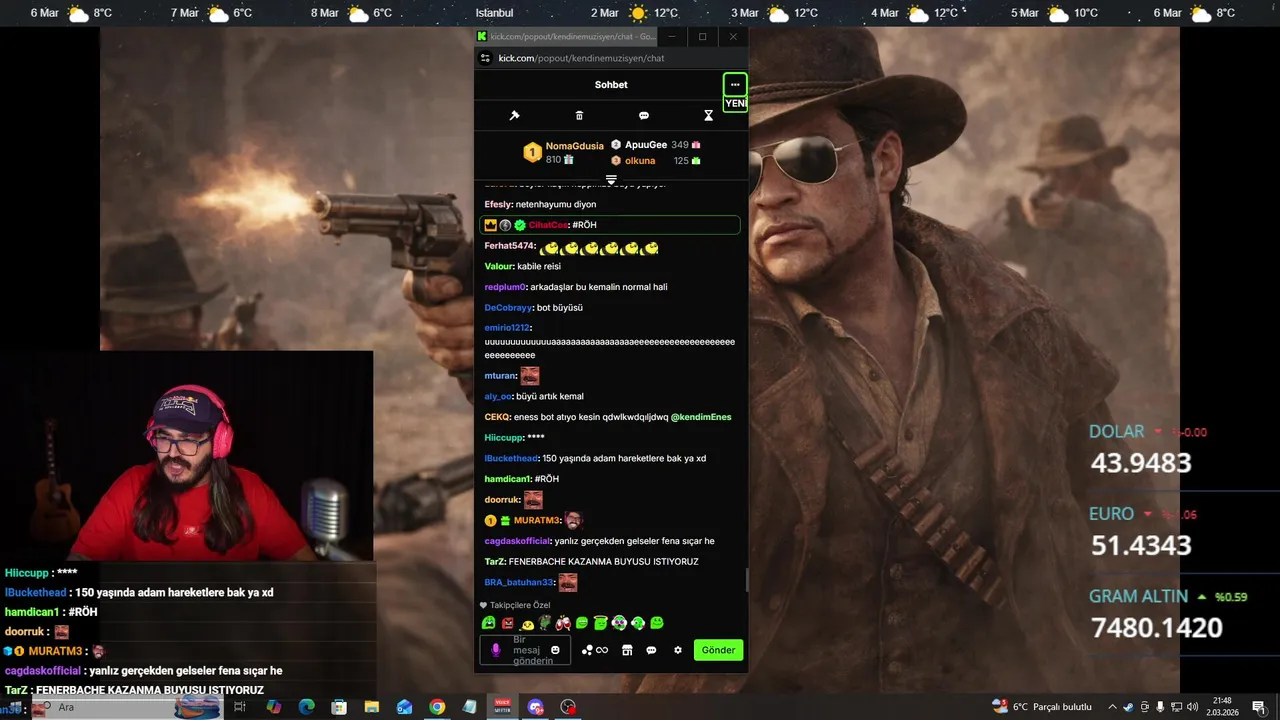This screenshot has height=720, width=1280.
Task: Open chat settings gear icon
Action: [678, 650]
